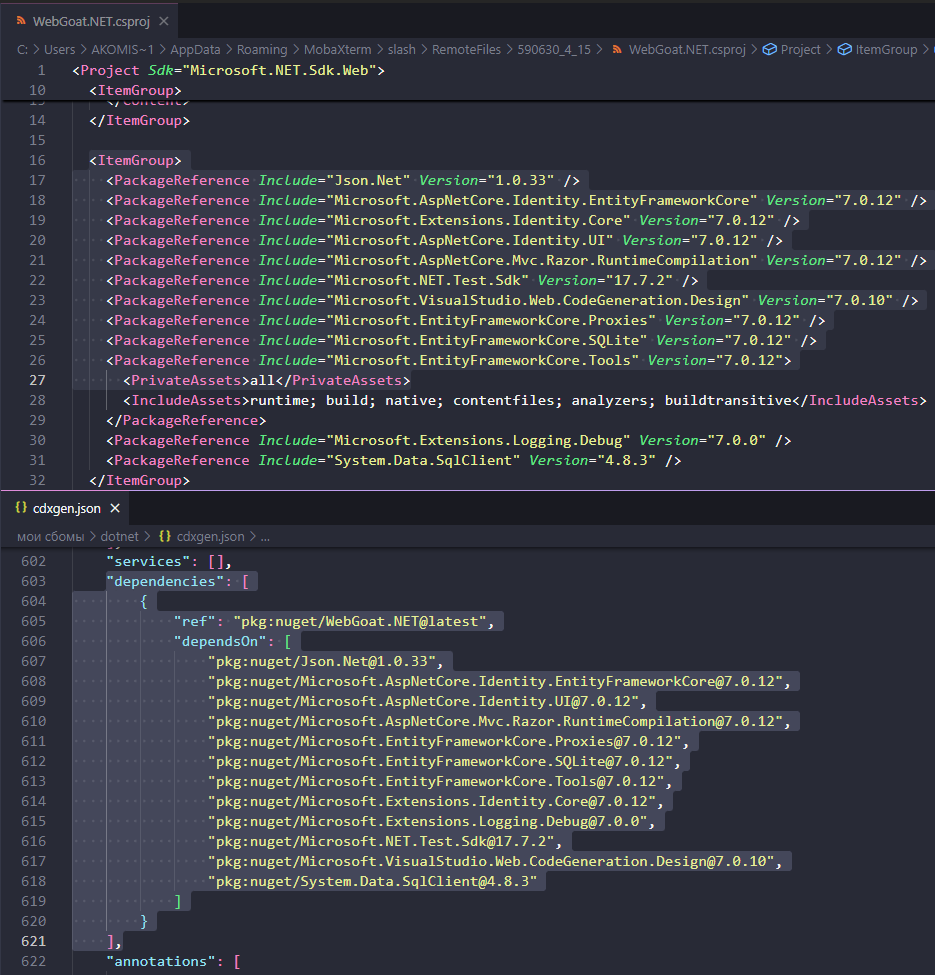This screenshot has height=975, width=935.
Task: Click 'мои сбомы' breadcrumb in lower editor
Action: [x=50, y=537]
